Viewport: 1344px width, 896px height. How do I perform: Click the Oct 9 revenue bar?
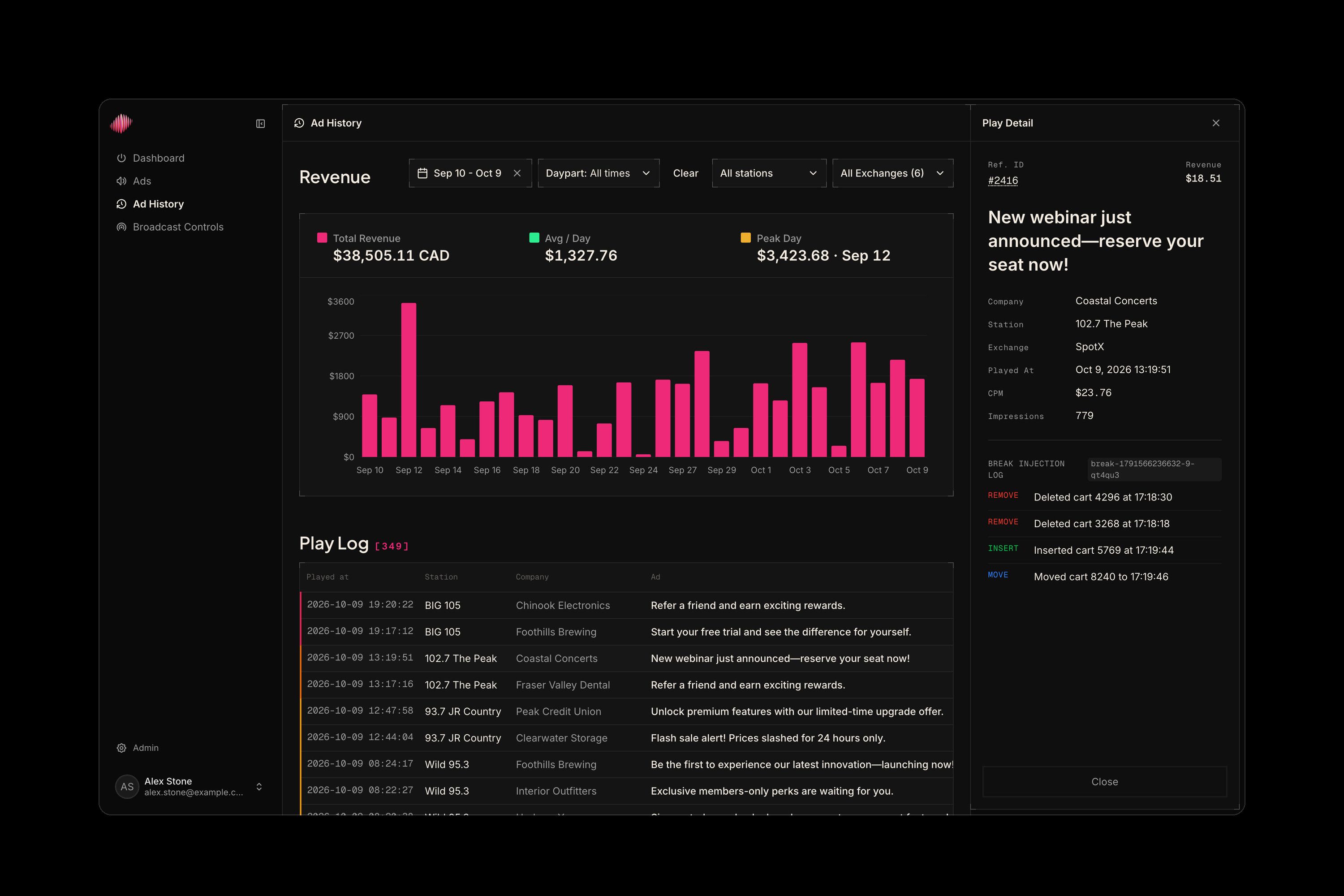point(917,418)
